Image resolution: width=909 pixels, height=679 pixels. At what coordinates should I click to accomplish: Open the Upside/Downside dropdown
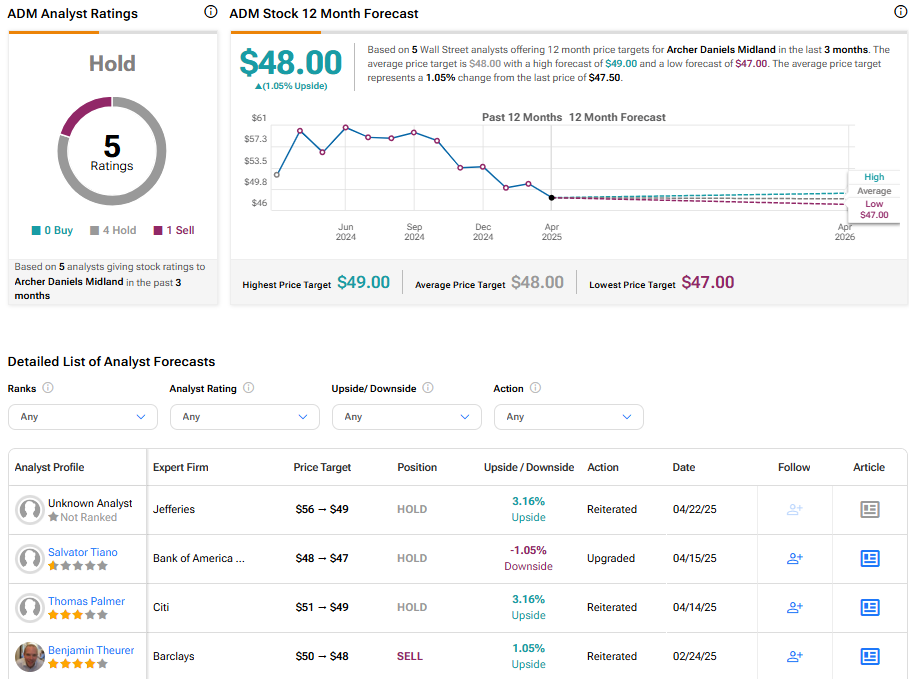click(x=406, y=417)
